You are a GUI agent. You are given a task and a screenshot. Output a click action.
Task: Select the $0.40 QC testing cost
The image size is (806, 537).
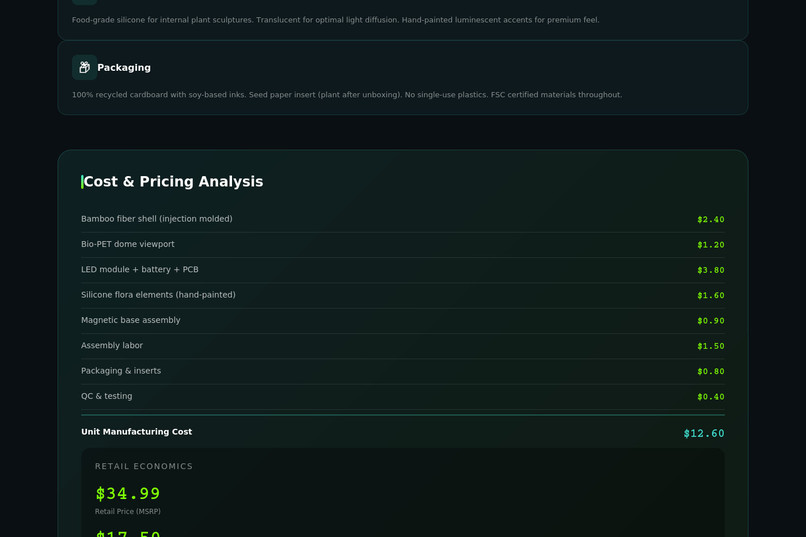click(x=710, y=397)
